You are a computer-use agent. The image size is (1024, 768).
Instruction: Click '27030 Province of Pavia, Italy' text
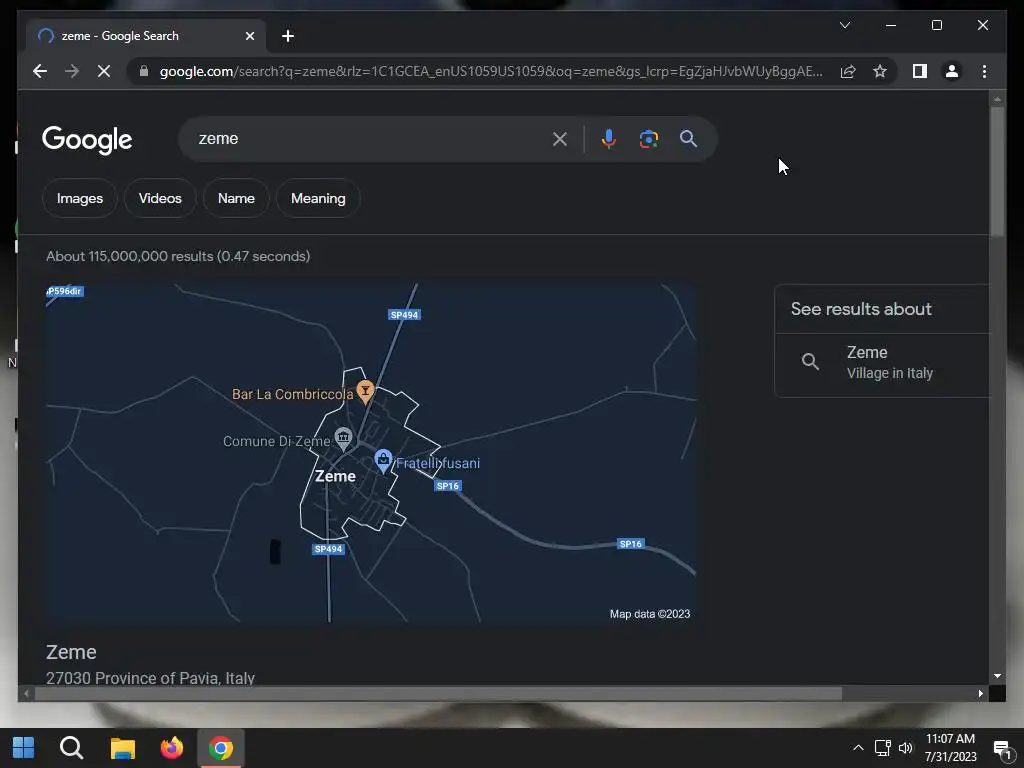[x=150, y=678]
